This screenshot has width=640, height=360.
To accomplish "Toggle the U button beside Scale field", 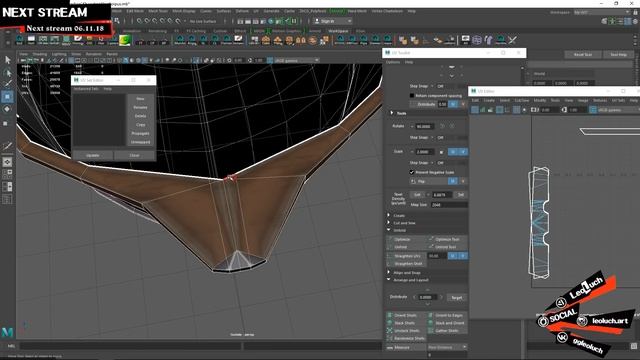I will pyautogui.click(x=453, y=152).
